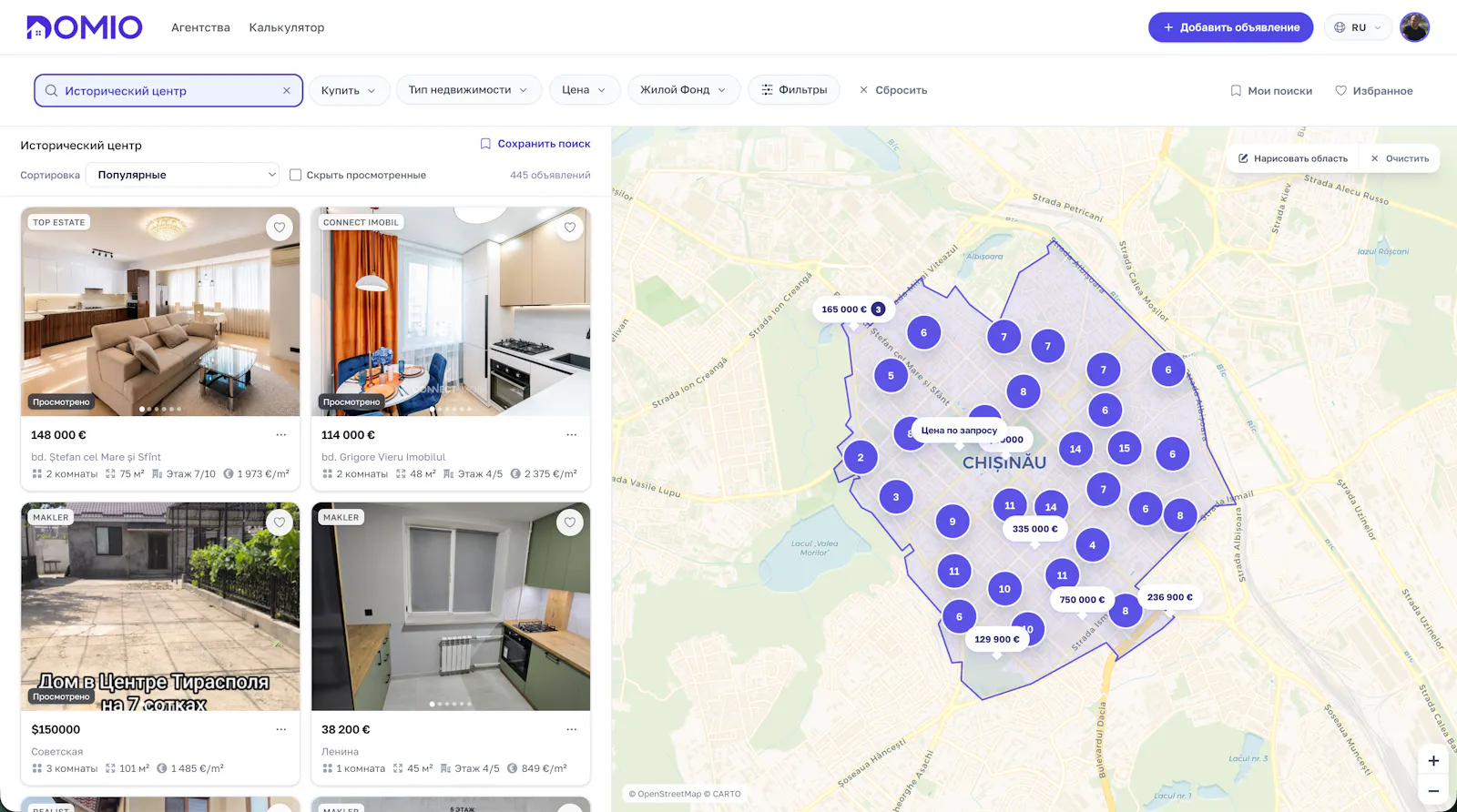The width and height of the screenshot is (1457, 812).
Task: Open more options for 148 000 € listing
Action: click(x=281, y=435)
